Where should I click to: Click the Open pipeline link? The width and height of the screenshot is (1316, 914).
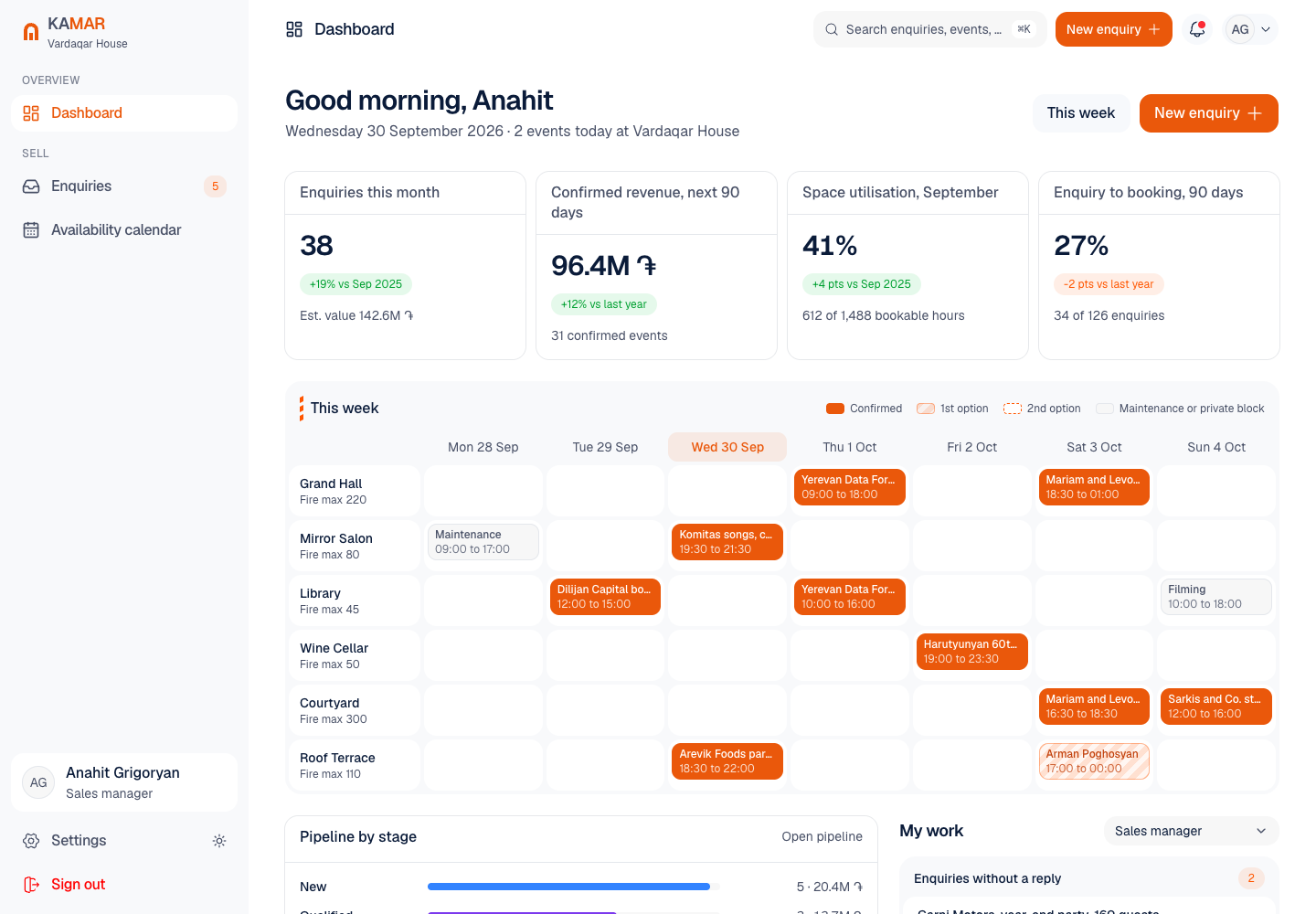822,836
